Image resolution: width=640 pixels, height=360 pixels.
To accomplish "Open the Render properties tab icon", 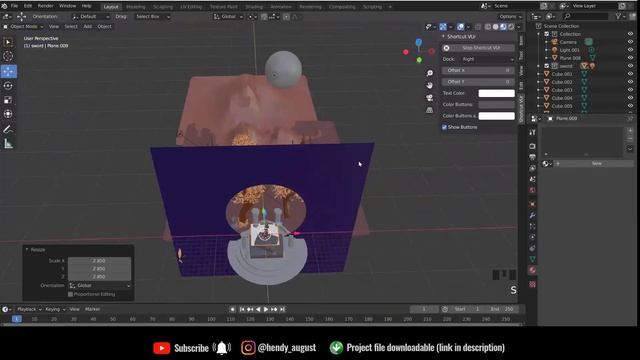I will tap(532, 146).
